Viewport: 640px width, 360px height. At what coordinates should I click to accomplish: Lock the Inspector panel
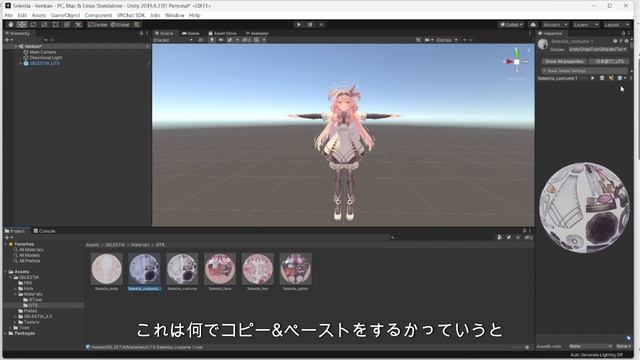(623, 33)
